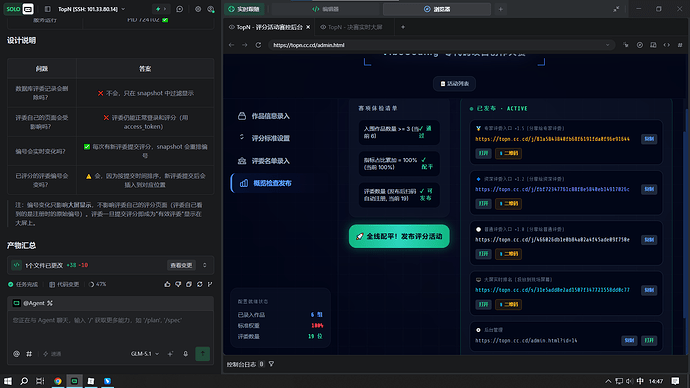Click the @ mention icon in chat toolbar
Screen dimensions: 690x388
(16, 354)
